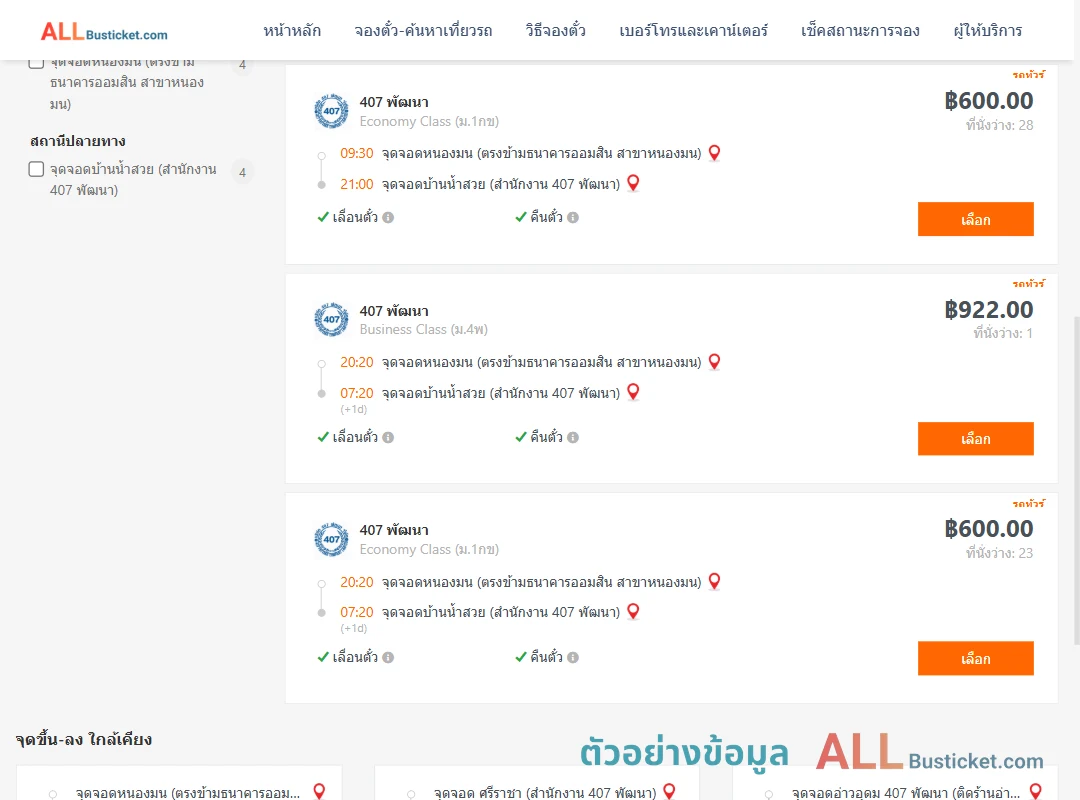1080x800 pixels.
Task: Show เลื่อนตั๋ว info icon on 09:30 trip
Action: (388, 218)
